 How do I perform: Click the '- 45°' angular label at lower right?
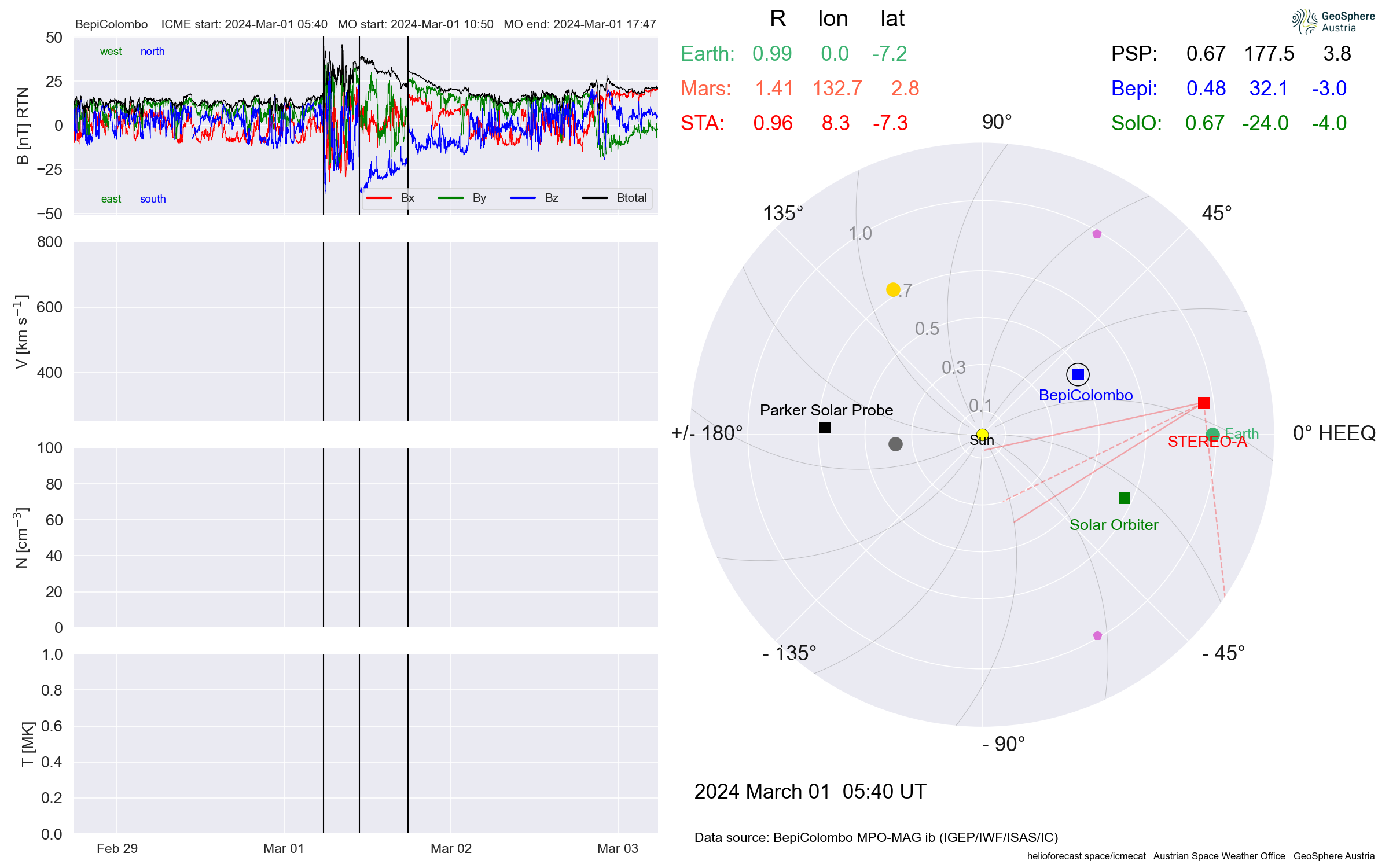[x=1223, y=653]
